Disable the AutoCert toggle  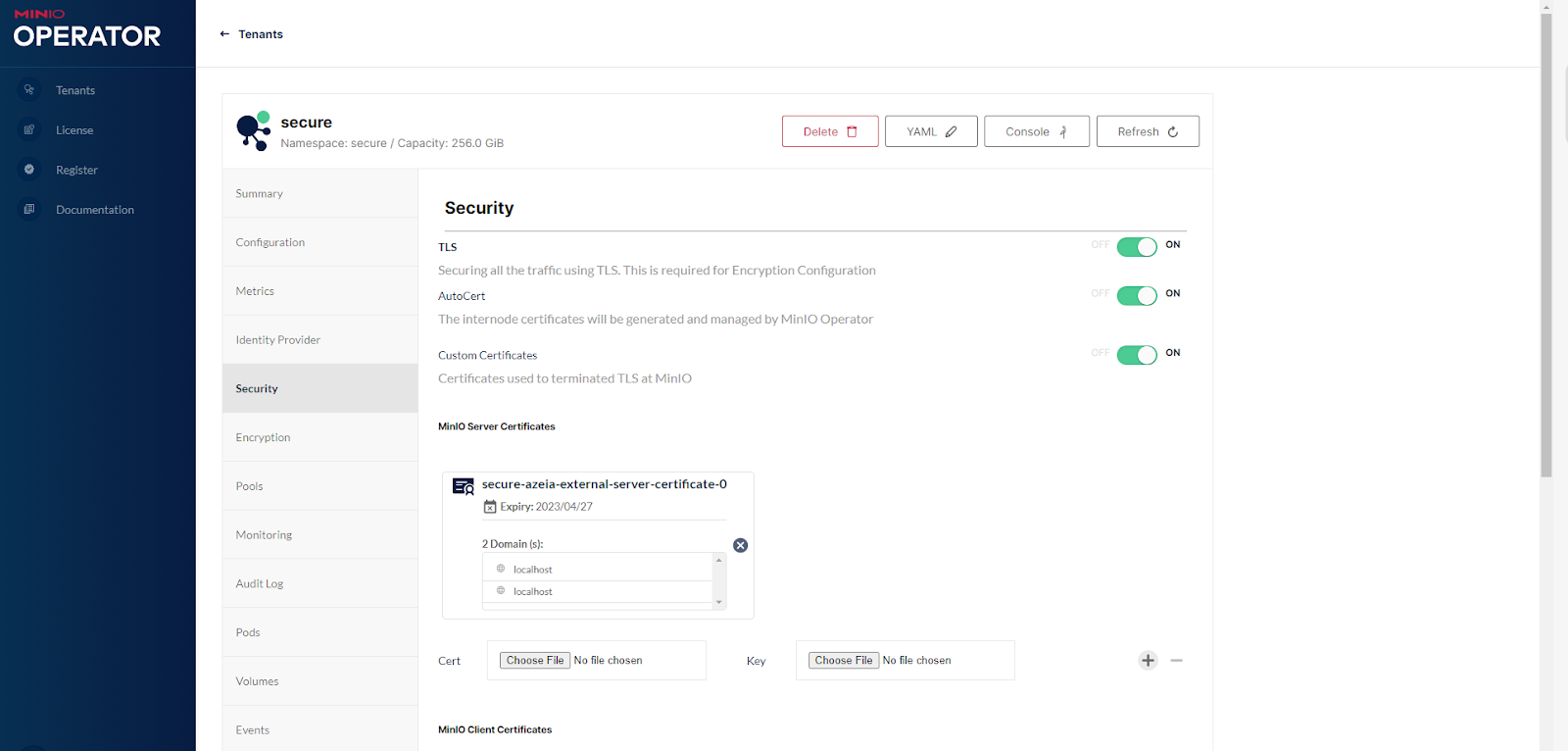coord(1137,296)
